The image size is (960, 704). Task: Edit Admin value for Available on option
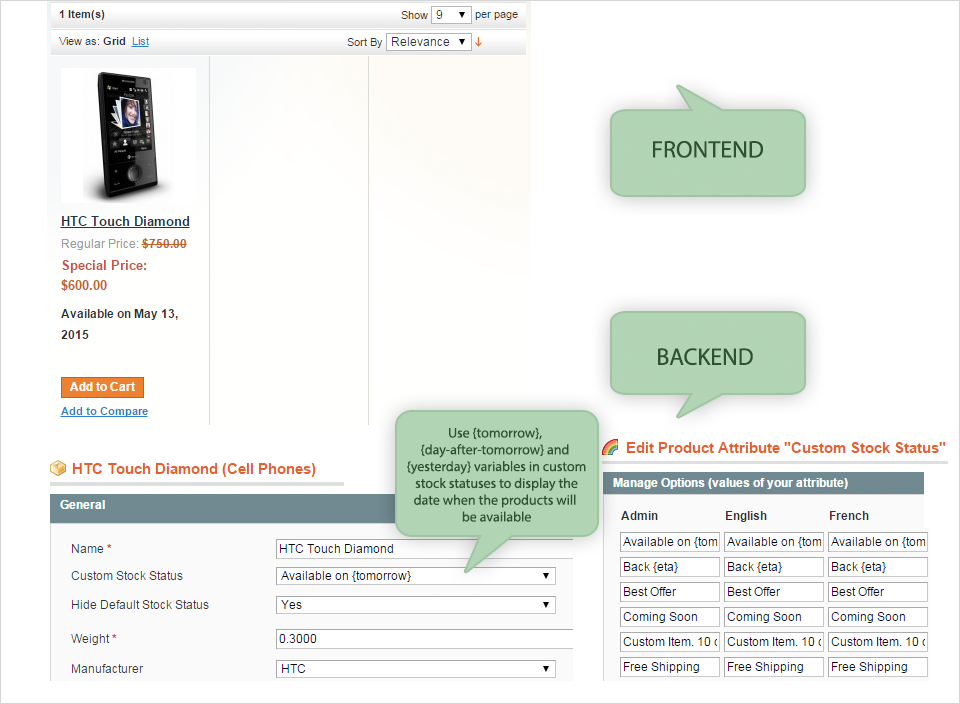click(x=670, y=542)
